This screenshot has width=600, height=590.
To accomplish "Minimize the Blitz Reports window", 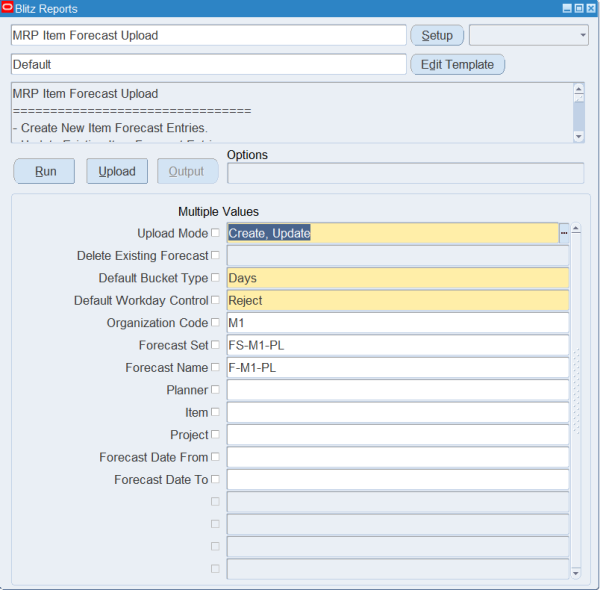I will click(567, 8).
